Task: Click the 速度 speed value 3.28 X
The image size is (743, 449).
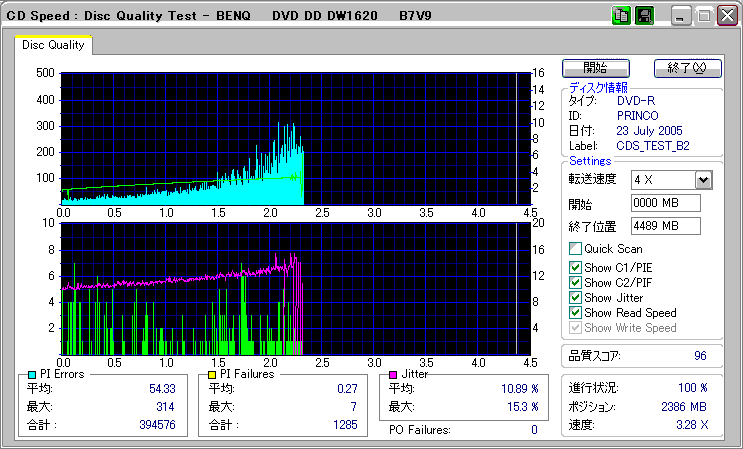Action: tap(692, 425)
